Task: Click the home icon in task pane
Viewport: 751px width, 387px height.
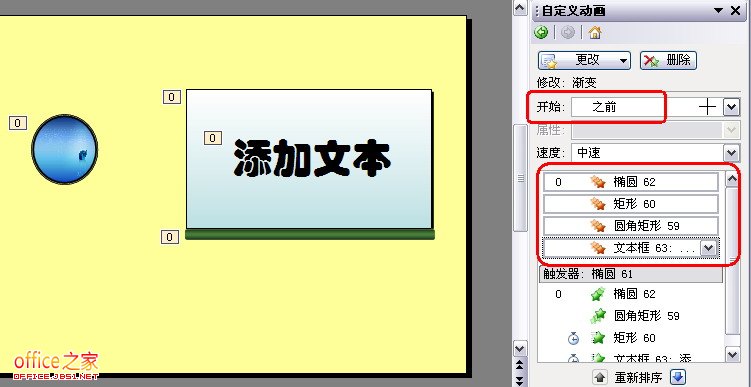Action: 595,33
